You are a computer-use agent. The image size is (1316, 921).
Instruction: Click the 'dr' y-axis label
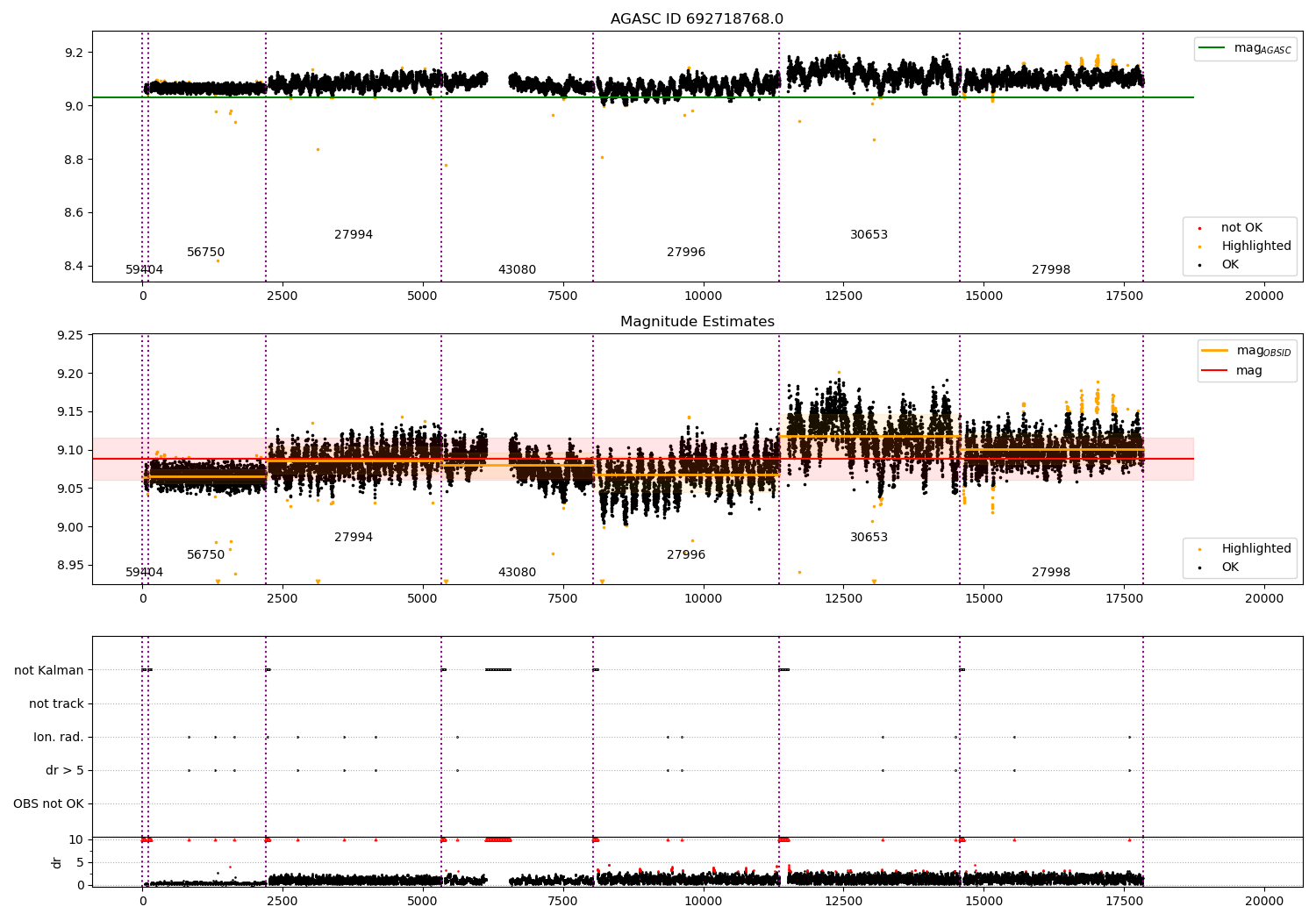click(57, 862)
